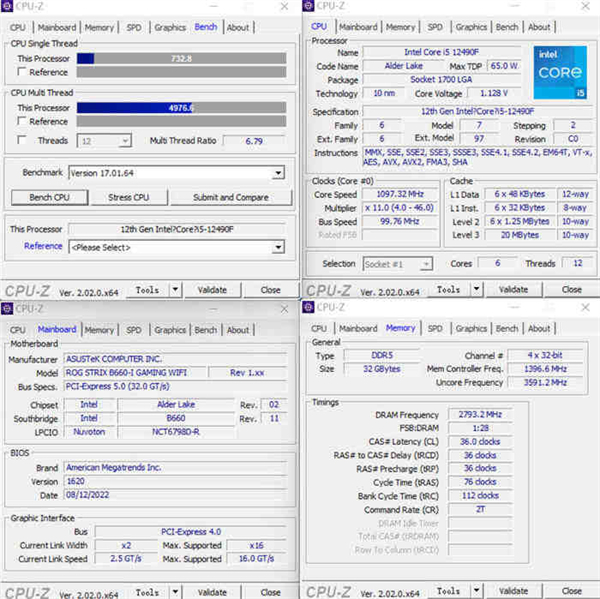Enable Reference checkbox under CPU Multi Thread

pyautogui.click(x=22, y=121)
